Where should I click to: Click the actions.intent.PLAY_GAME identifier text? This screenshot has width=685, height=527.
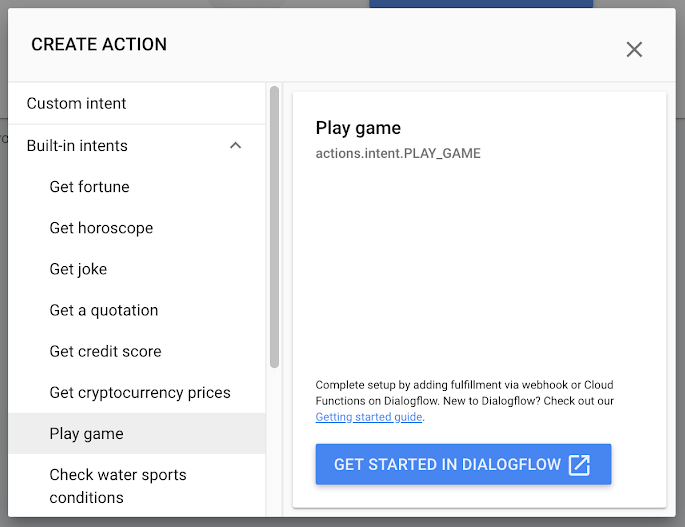coord(398,154)
